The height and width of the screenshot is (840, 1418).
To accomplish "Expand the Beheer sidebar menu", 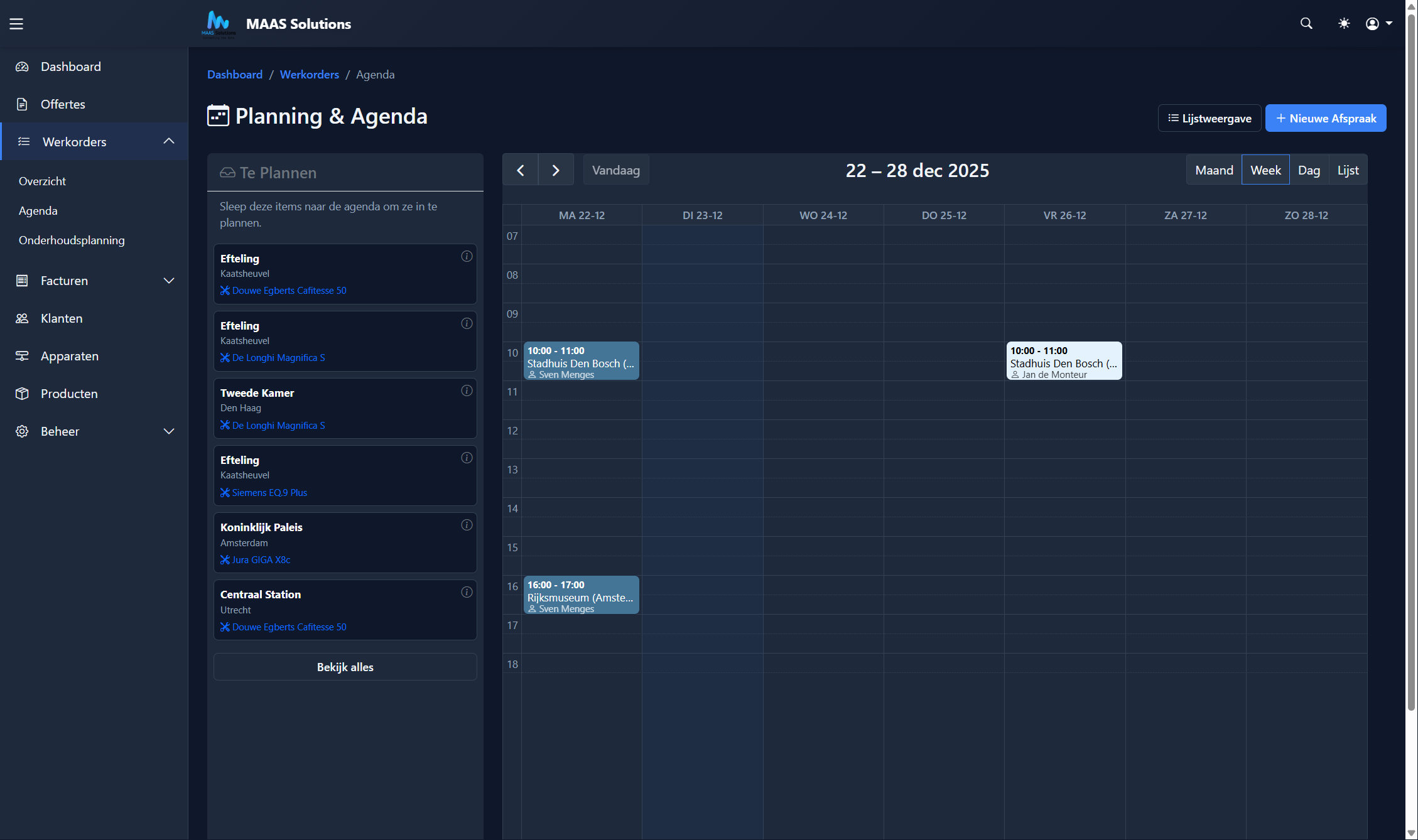I will click(168, 431).
